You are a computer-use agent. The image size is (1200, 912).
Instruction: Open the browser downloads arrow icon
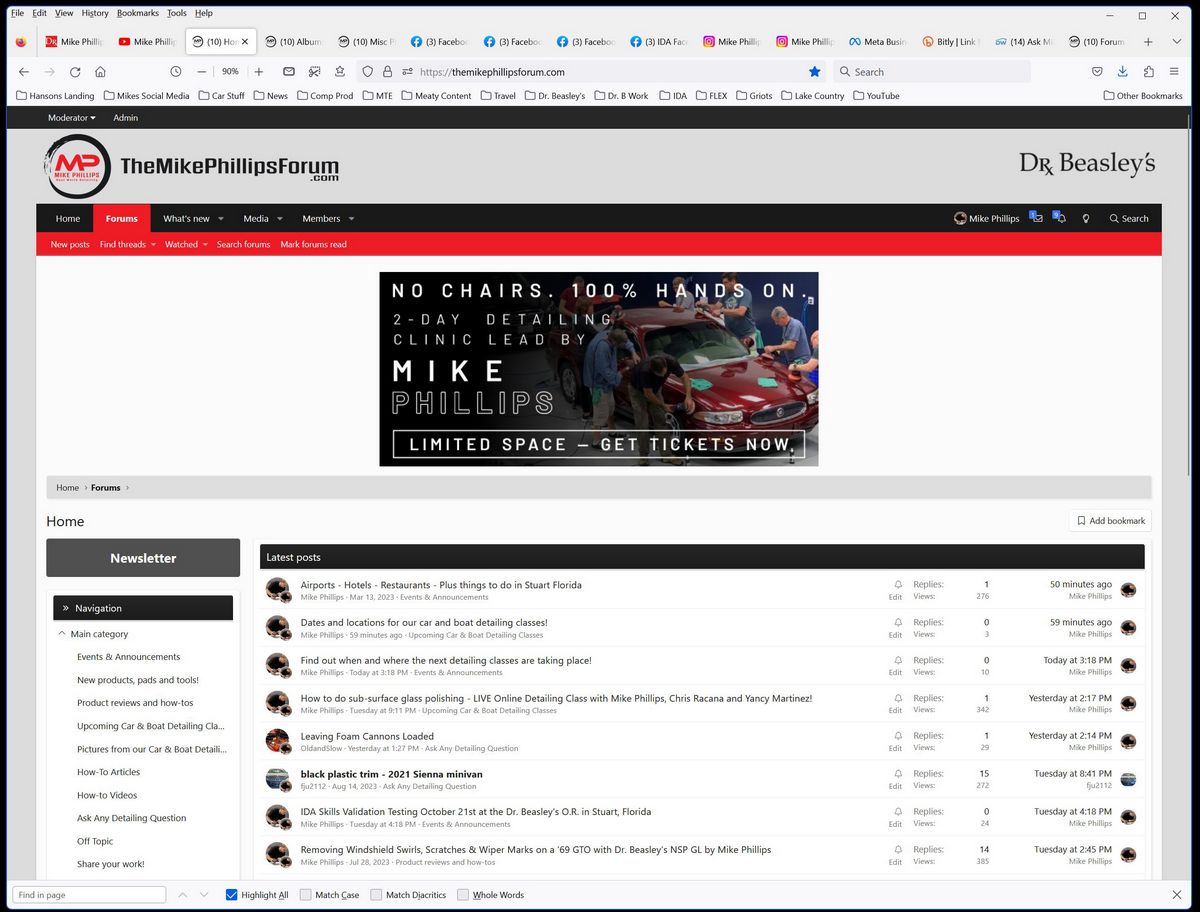coord(1122,72)
